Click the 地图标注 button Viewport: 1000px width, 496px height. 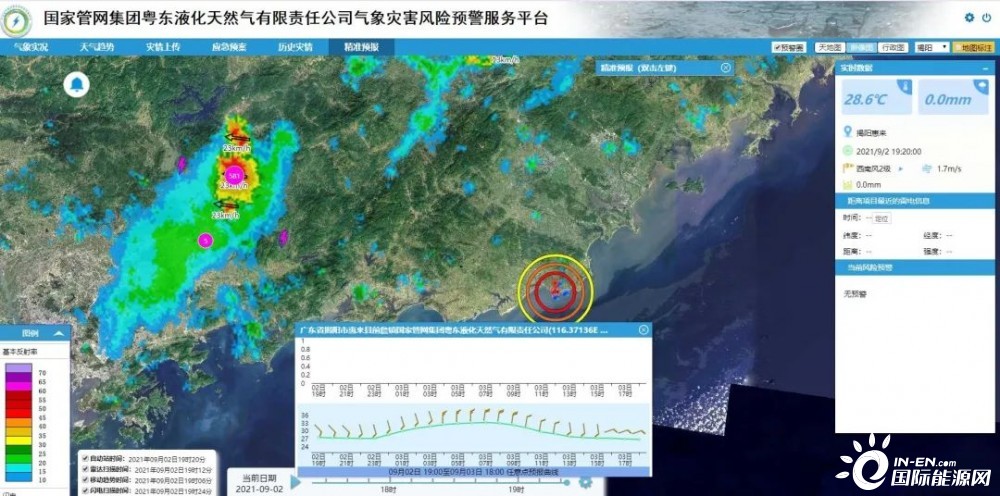coord(973,47)
